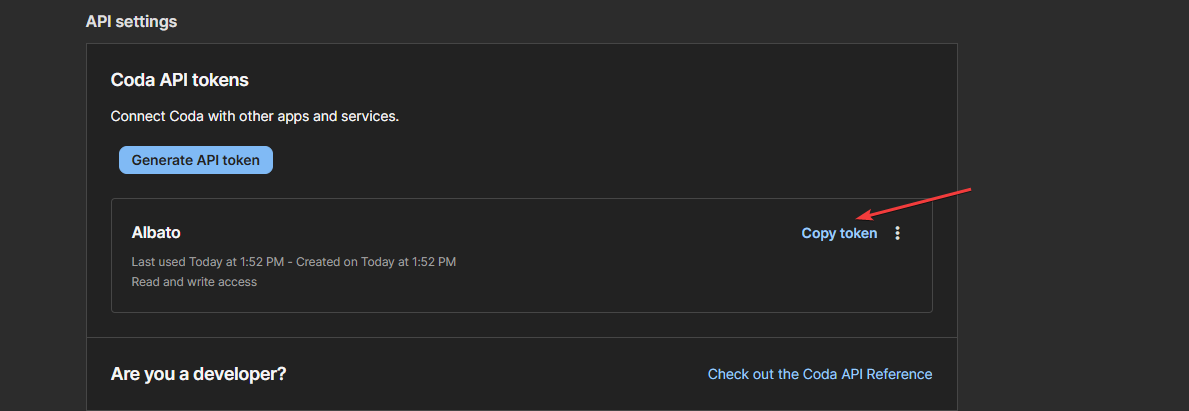Click the Coda API tokens heading
The width and height of the screenshot is (1189, 411).
tap(179, 80)
